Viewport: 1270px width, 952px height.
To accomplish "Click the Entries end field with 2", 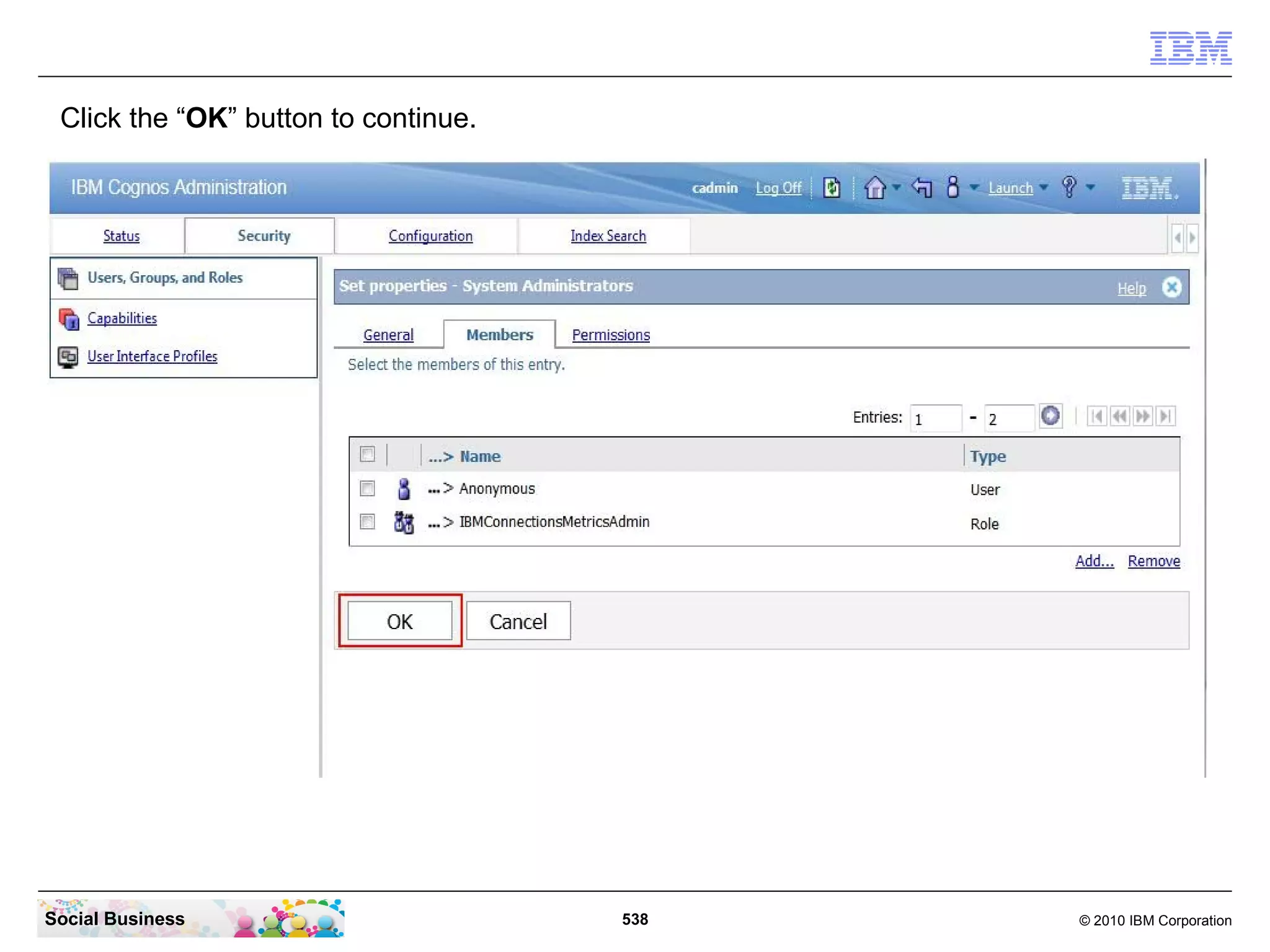I will point(1009,418).
